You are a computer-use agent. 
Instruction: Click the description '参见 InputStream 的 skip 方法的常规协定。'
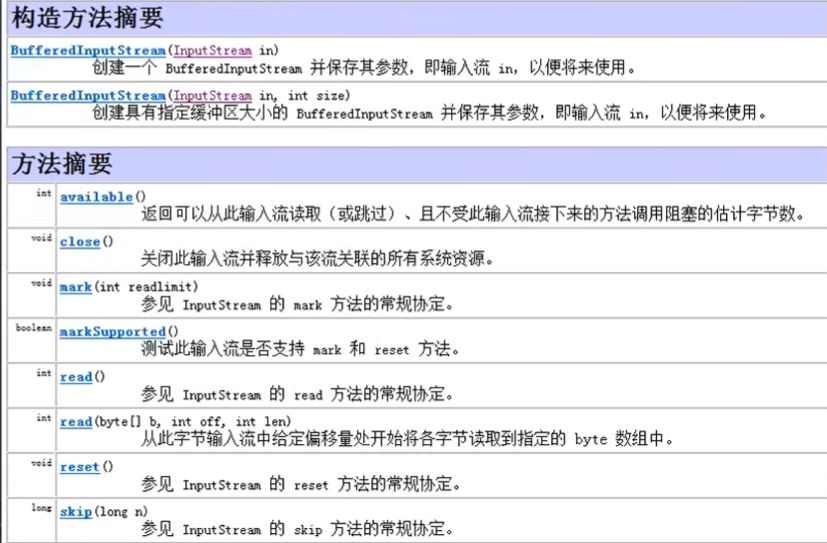click(297, 529)
